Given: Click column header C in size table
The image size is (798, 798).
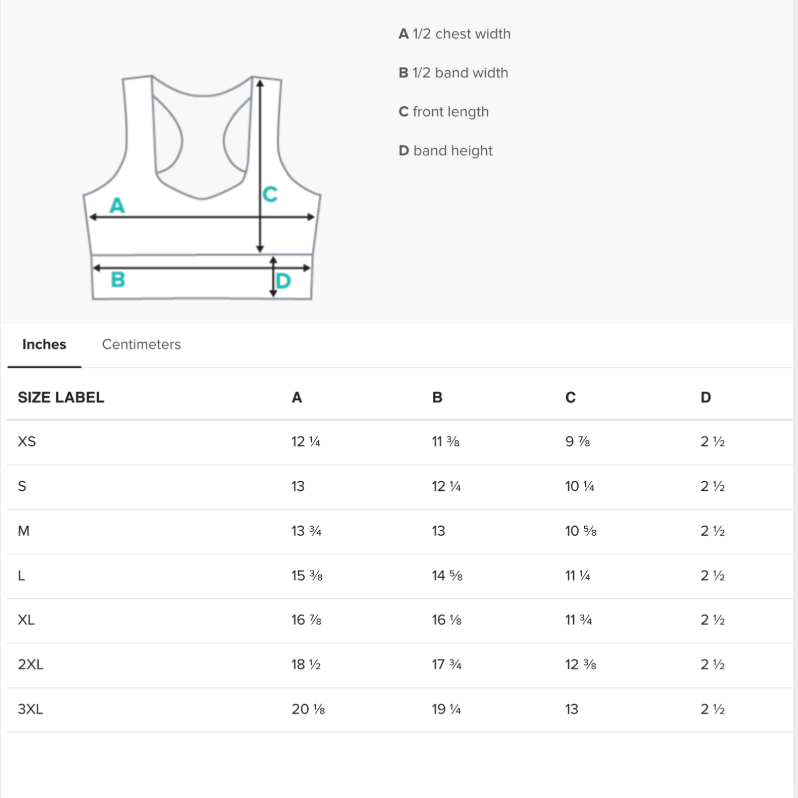Looking at the screenshot, I should pos(571,397).
